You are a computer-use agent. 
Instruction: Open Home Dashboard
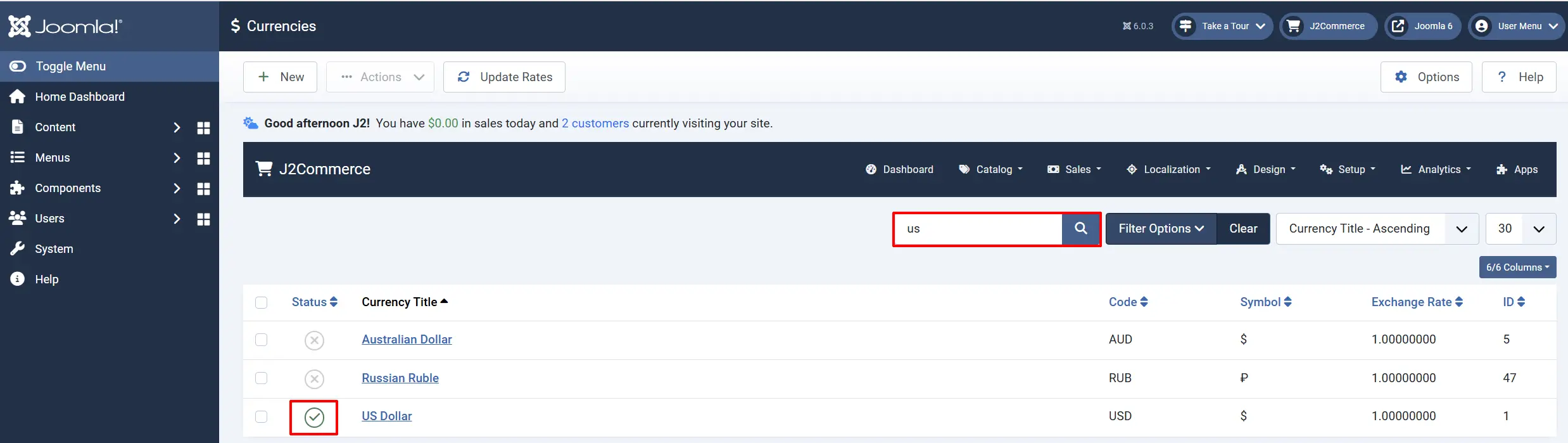point(80,96)
